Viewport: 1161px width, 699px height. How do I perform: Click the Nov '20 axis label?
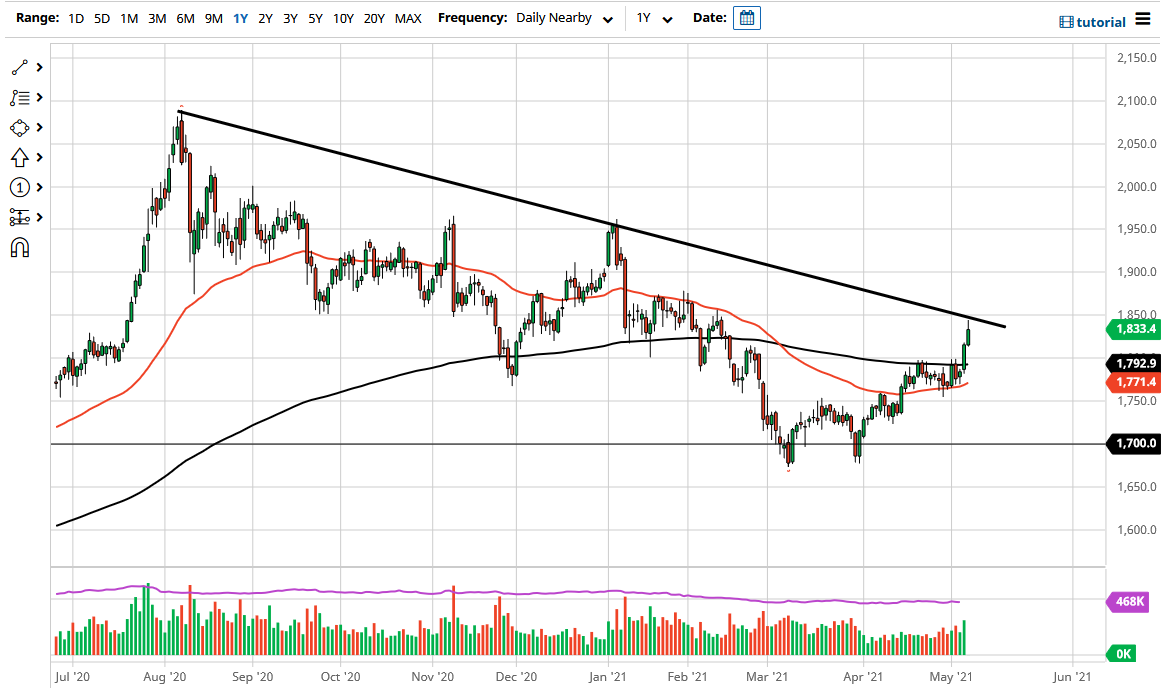coord(432,677)
